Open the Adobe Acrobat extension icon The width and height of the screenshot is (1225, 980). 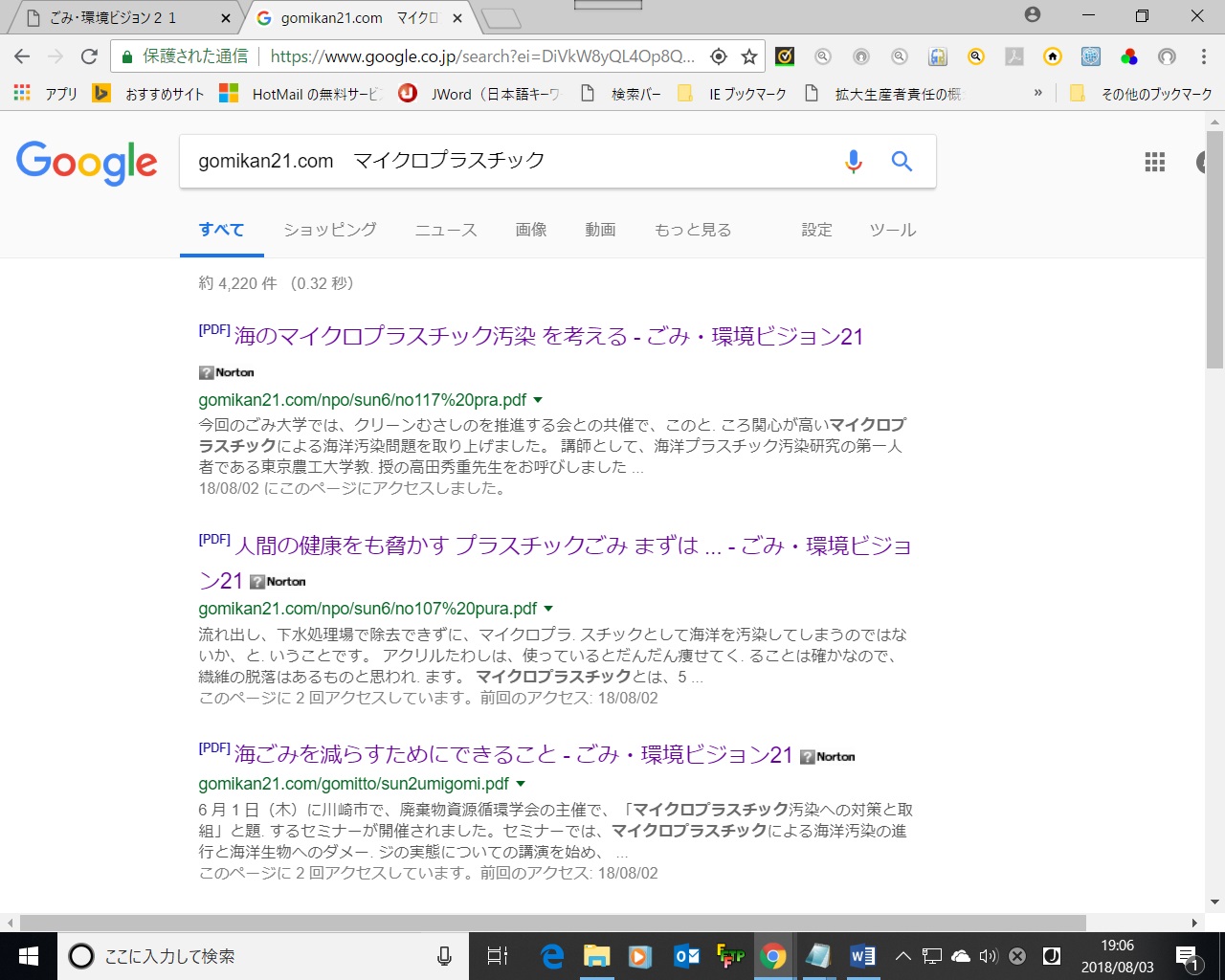(x=1013, y=57)
